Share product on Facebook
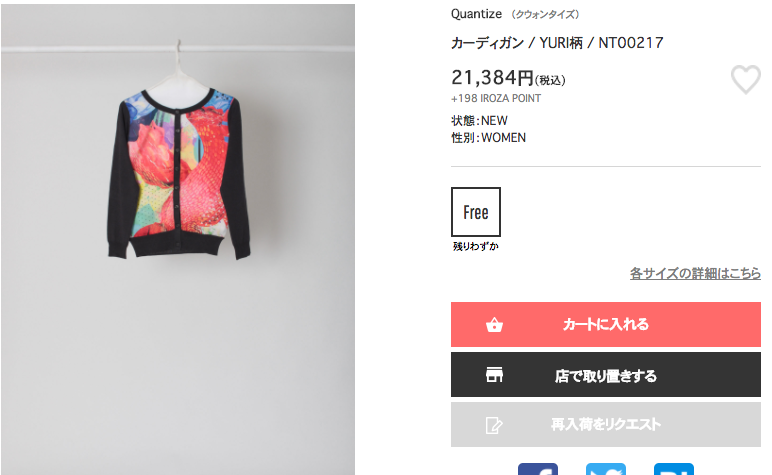Viewport: 772px width, 475px height. coord(538,469)
